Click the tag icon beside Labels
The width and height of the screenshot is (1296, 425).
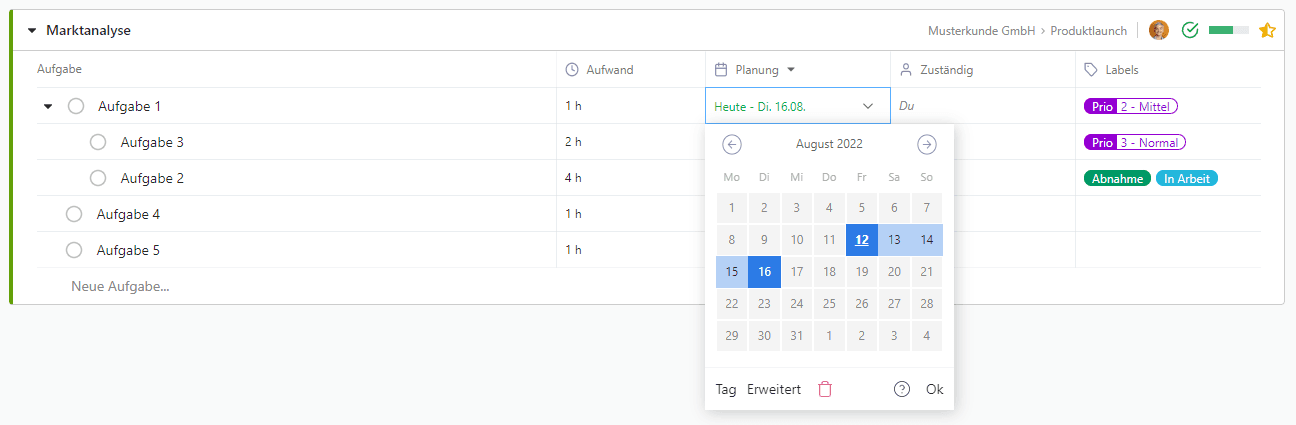[1091, 70]
